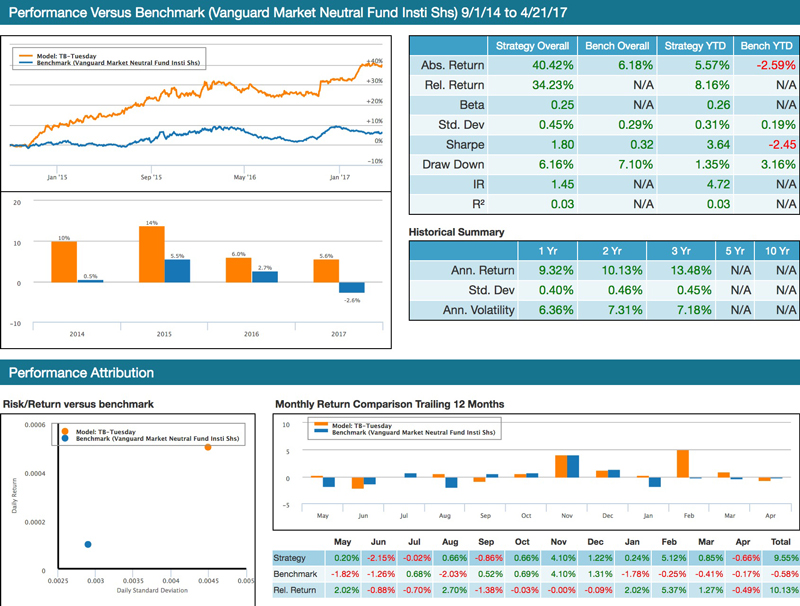
Task: Select the orange 2015 bar labeled 14%
Action: (x=151, y=254)
